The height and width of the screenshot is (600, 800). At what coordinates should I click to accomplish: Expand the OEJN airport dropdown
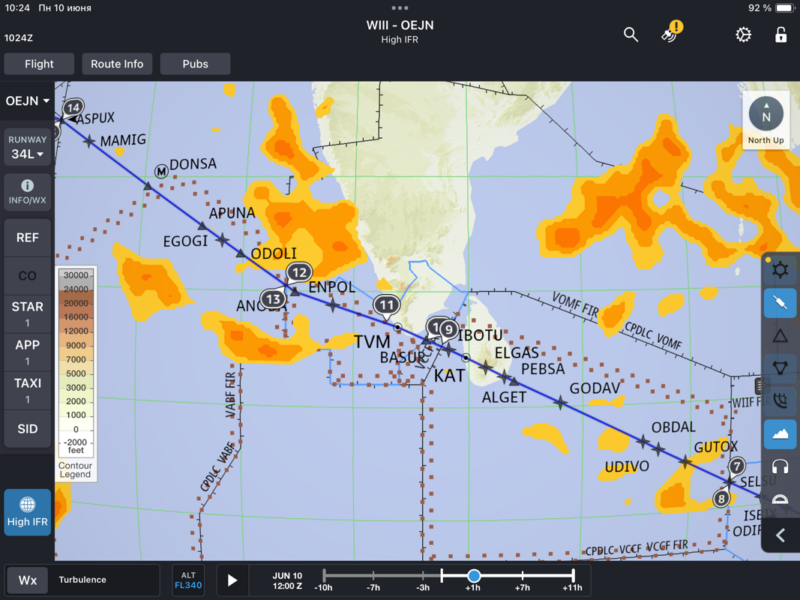(26, 101)
